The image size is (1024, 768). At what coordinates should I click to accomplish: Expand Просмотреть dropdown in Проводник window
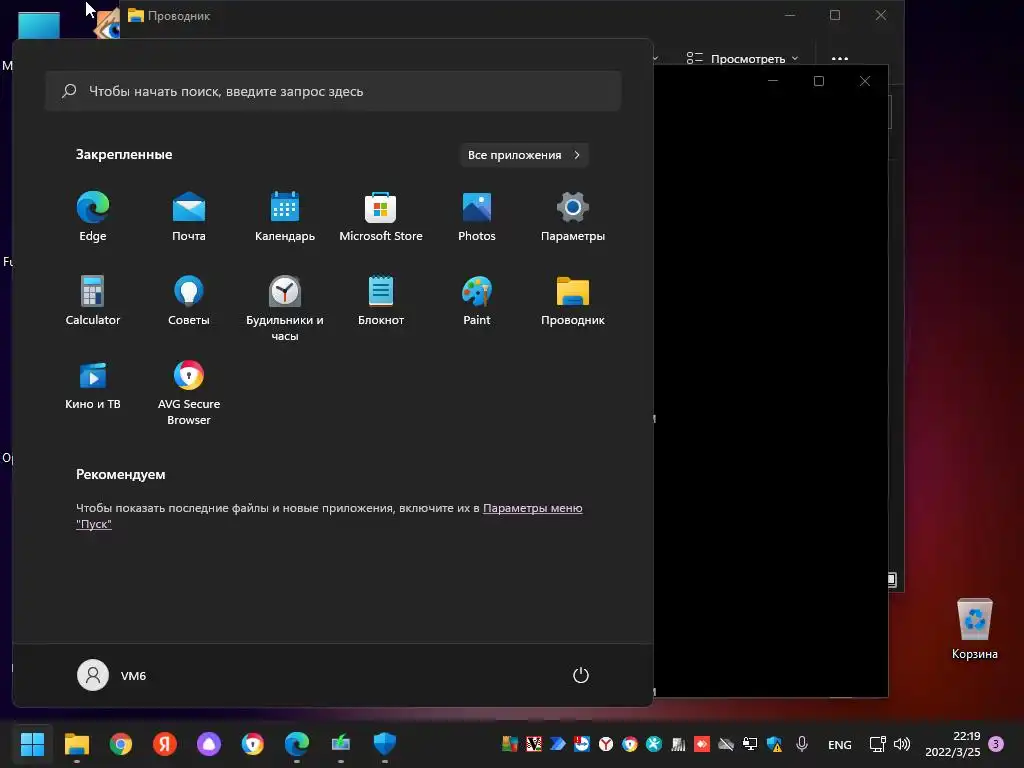pyautogui.click(x=743, y=59)
